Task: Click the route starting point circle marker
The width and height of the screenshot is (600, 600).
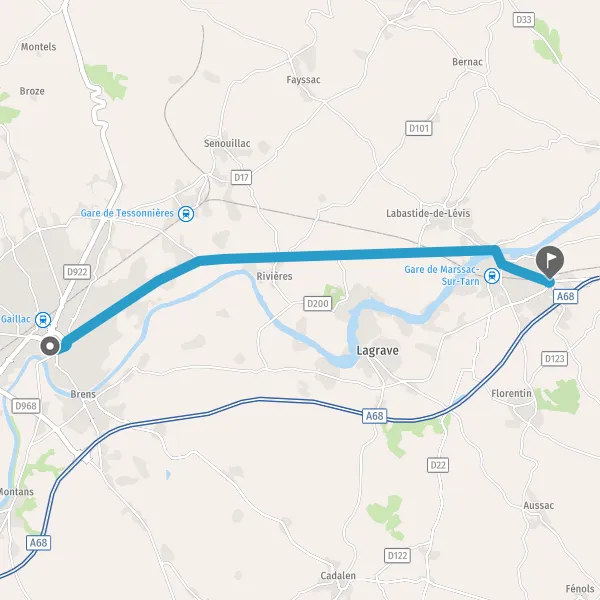Action: [x=50, y=346]
